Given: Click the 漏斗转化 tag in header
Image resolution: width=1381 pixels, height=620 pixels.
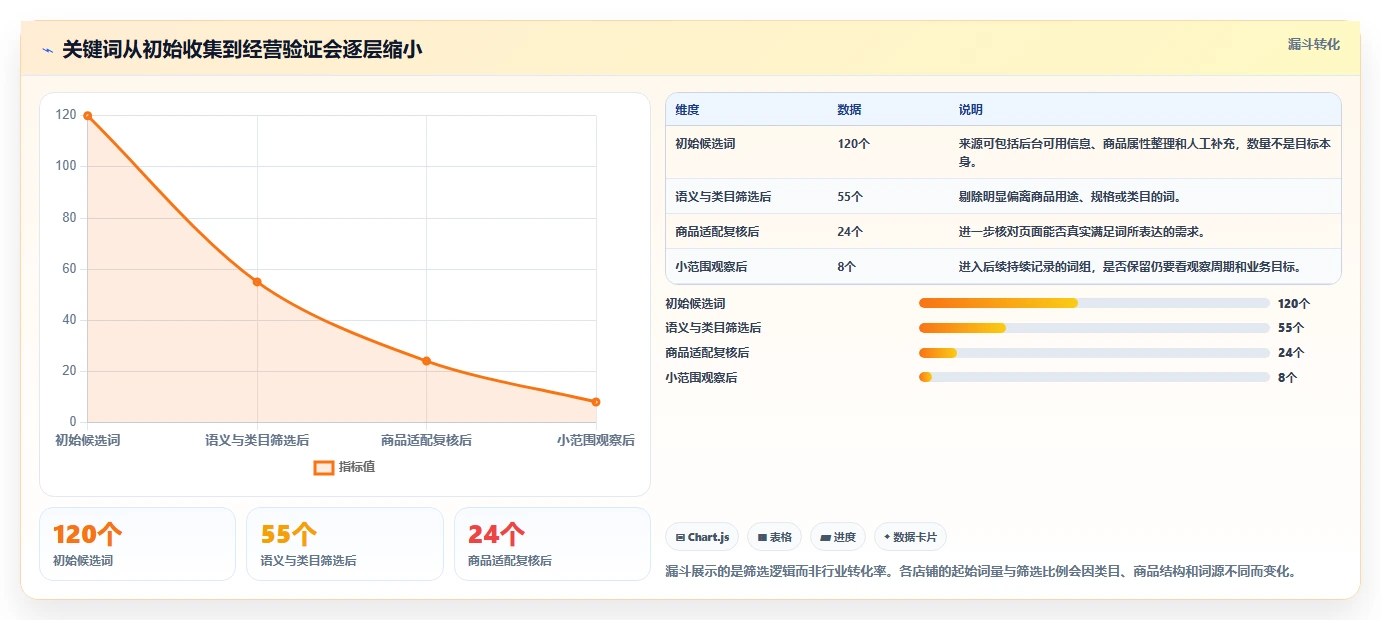Looking at the screenshot, I should [x=1313, y=44].
